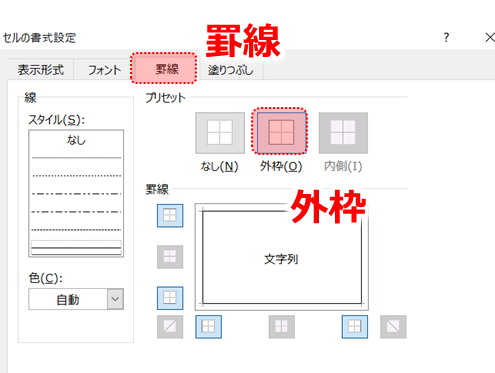Click the help question mark button
The height and width of the screenshot is (373, 495).
tap(446, 37)
